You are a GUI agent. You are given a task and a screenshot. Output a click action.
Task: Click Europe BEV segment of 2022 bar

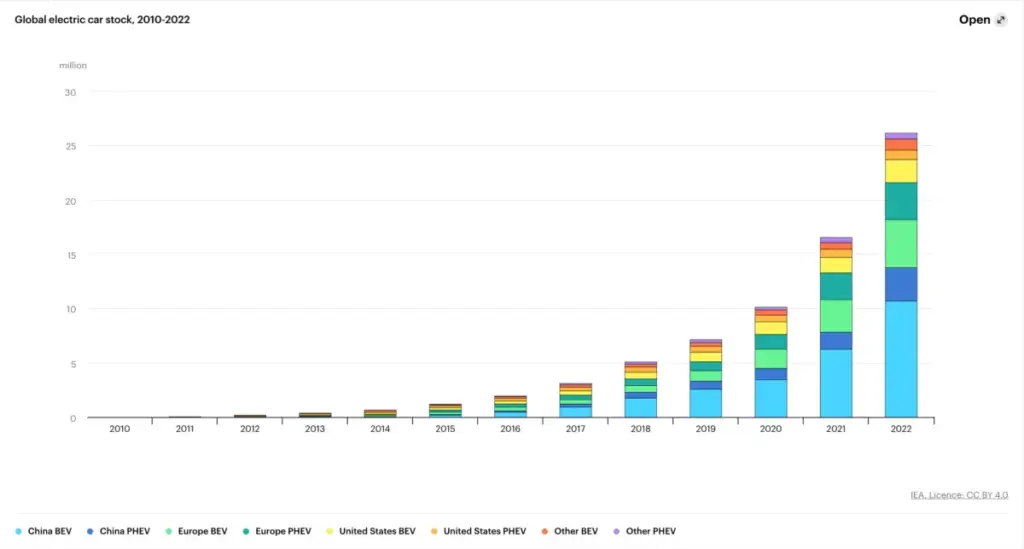pyautogui.click(x=901, y=243)
